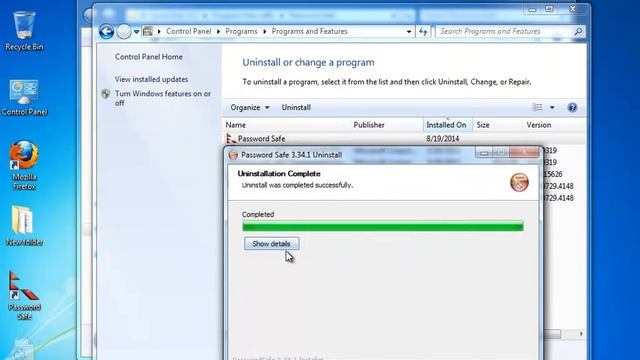Close the Password Safe Uninstall dialog
640x360 pixels.
click(x=524, y=153)
